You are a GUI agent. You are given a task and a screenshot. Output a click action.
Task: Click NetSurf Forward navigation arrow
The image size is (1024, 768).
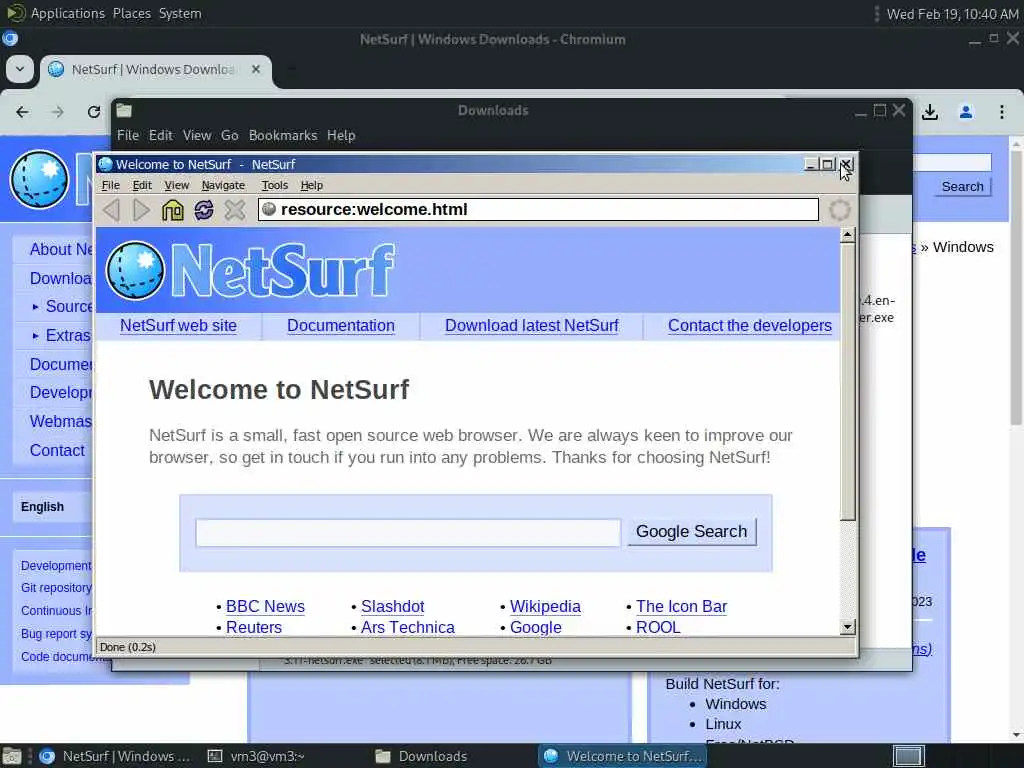141,210
